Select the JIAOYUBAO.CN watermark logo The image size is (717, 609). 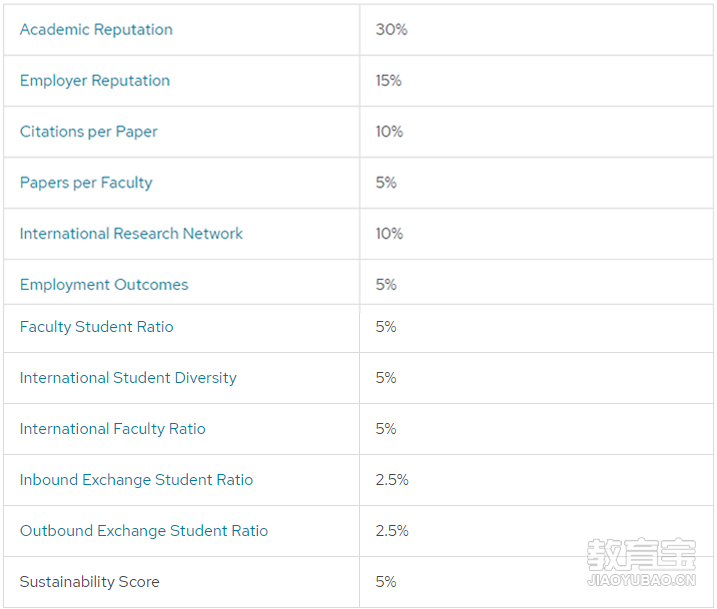pos(642,562)
